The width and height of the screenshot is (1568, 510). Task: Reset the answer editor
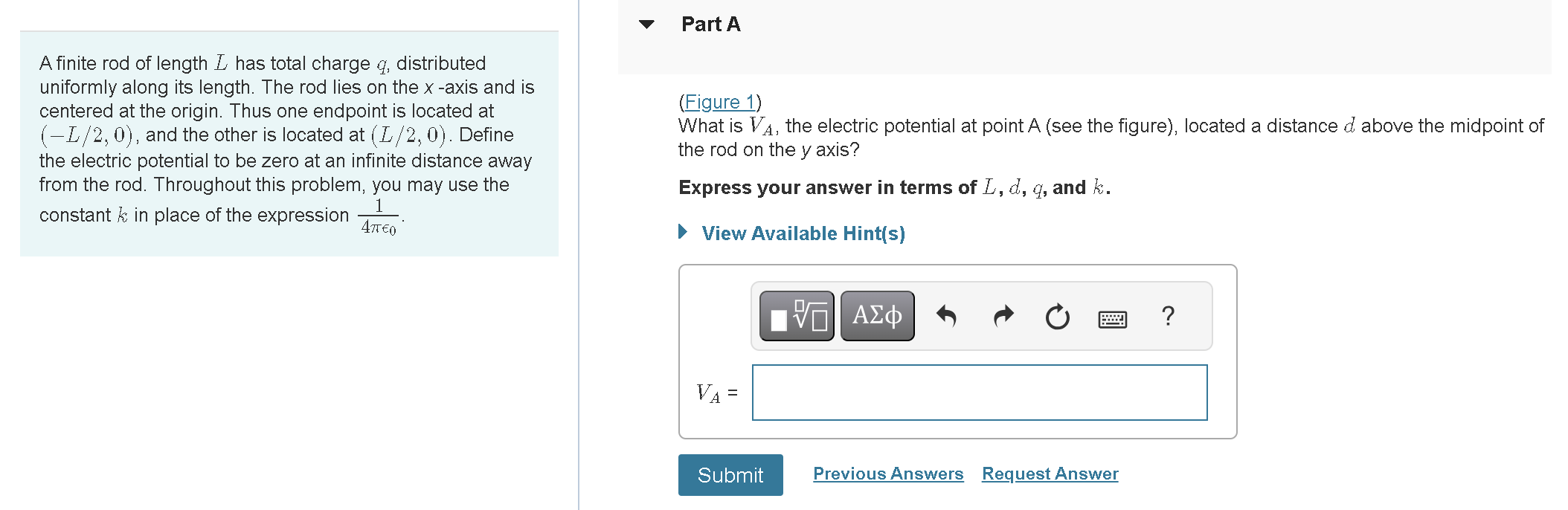pyautogui.click(x=1057, y=315)
